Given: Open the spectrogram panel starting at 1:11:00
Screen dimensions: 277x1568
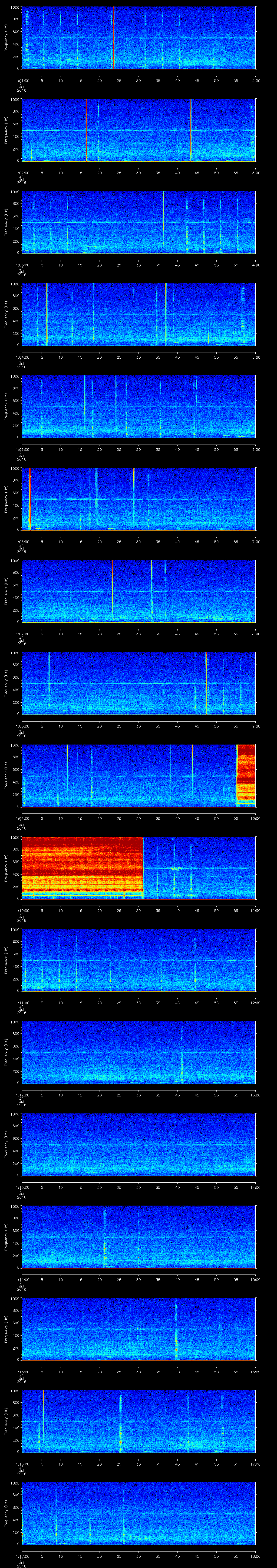Looking at the screenshot, I should [x=138, y=960].
